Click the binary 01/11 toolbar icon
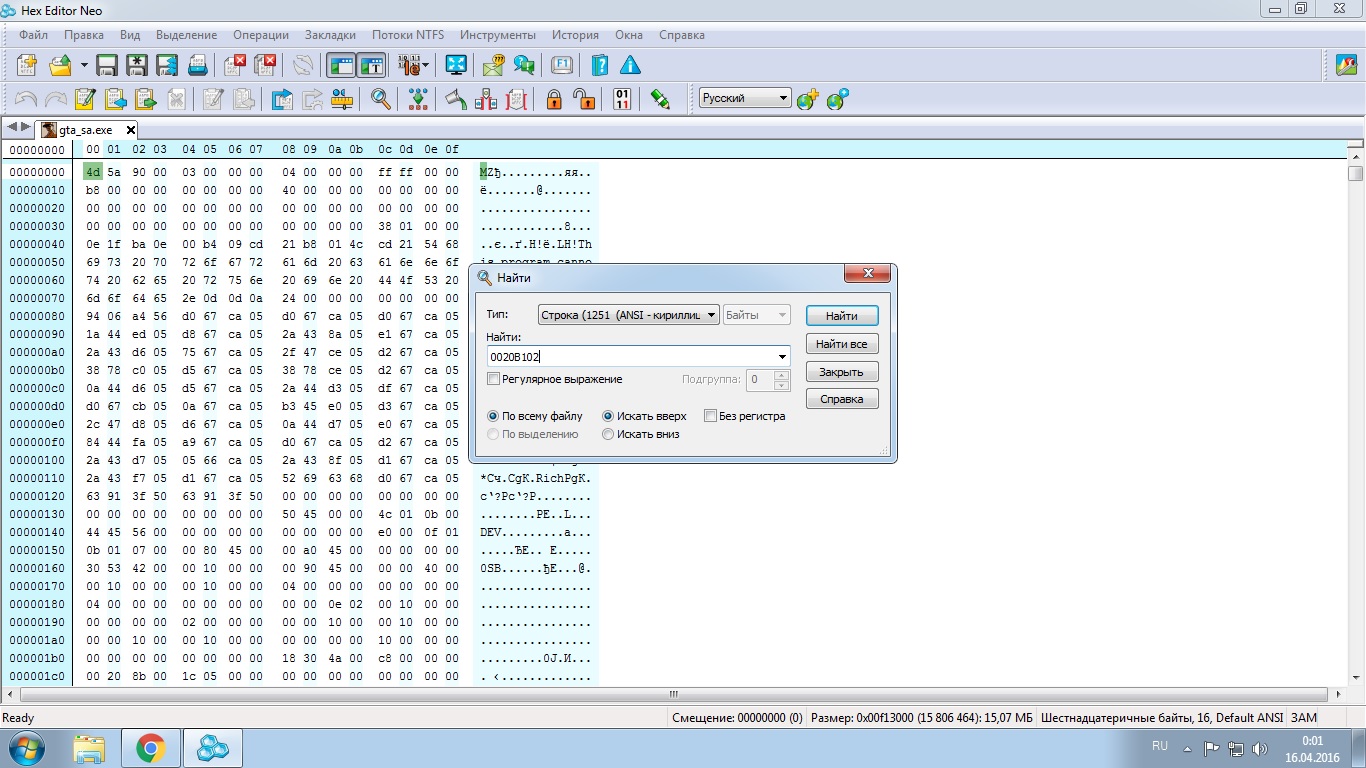 tap(622, 99)
